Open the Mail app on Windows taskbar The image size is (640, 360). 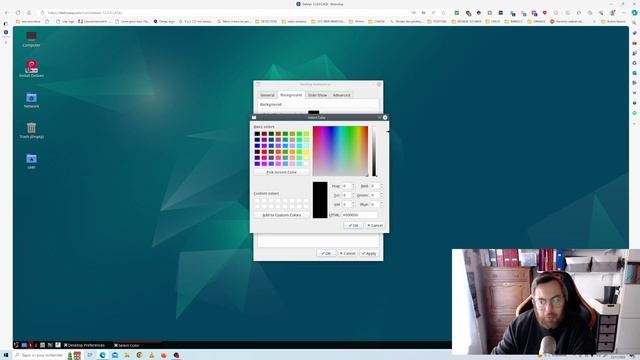tap(115, 355)
